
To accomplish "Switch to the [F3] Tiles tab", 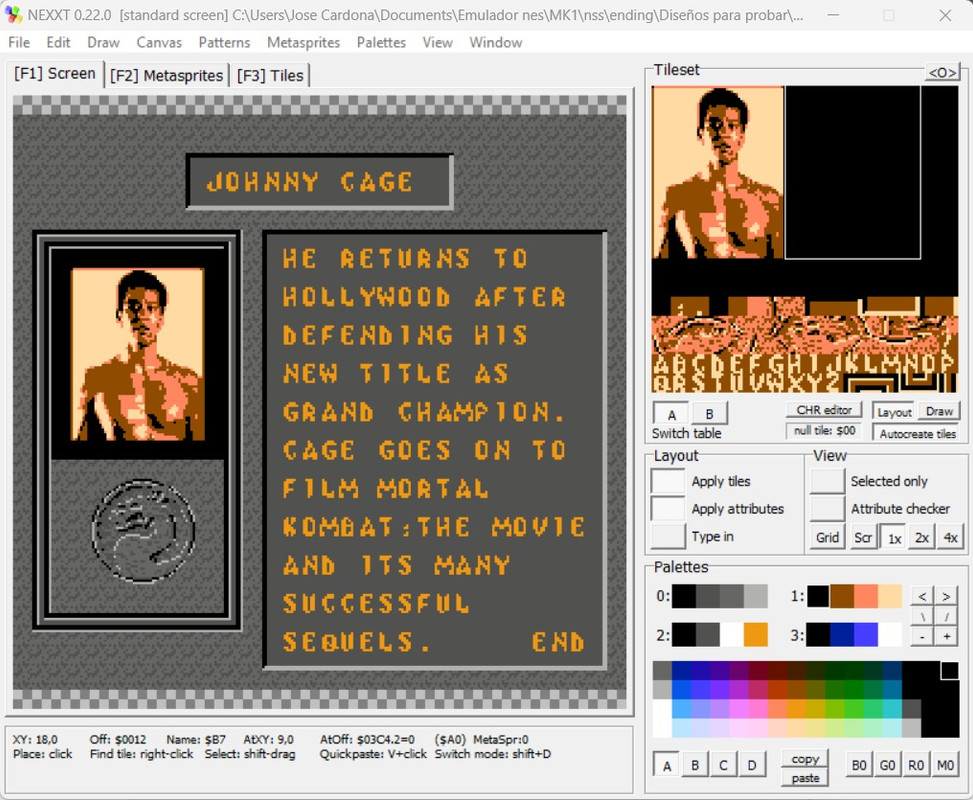I will (x=270, y=76).
